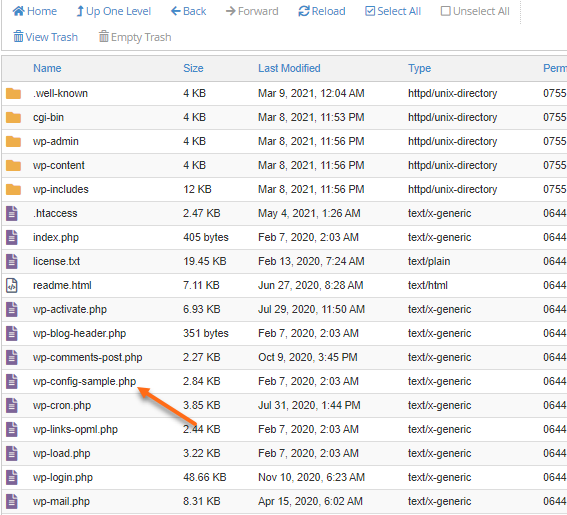Click the .well-known folder icon
Screen dimensions: 567x515
(13, 93)
